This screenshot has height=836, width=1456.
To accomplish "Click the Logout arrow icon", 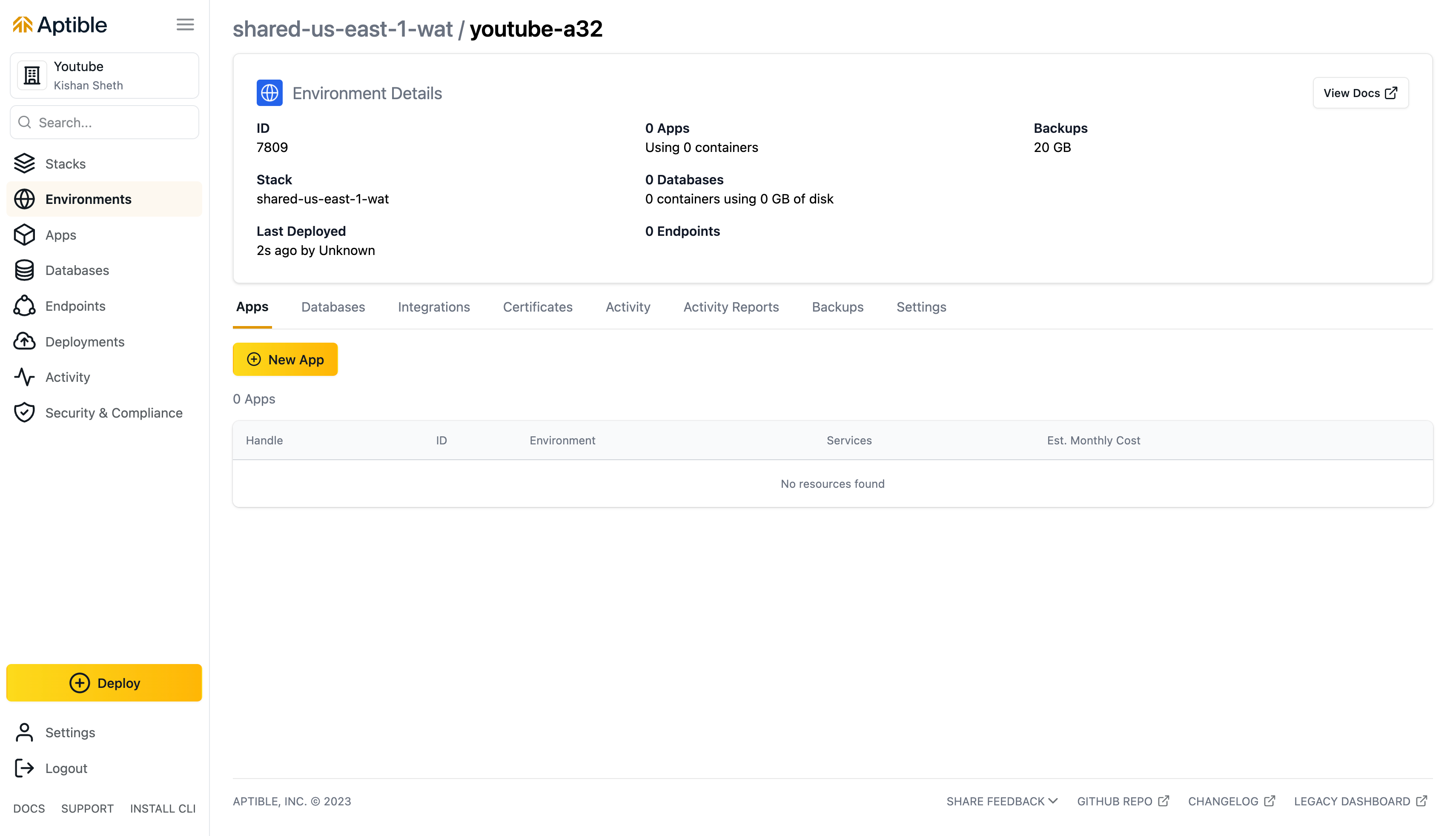I will 24,768.
